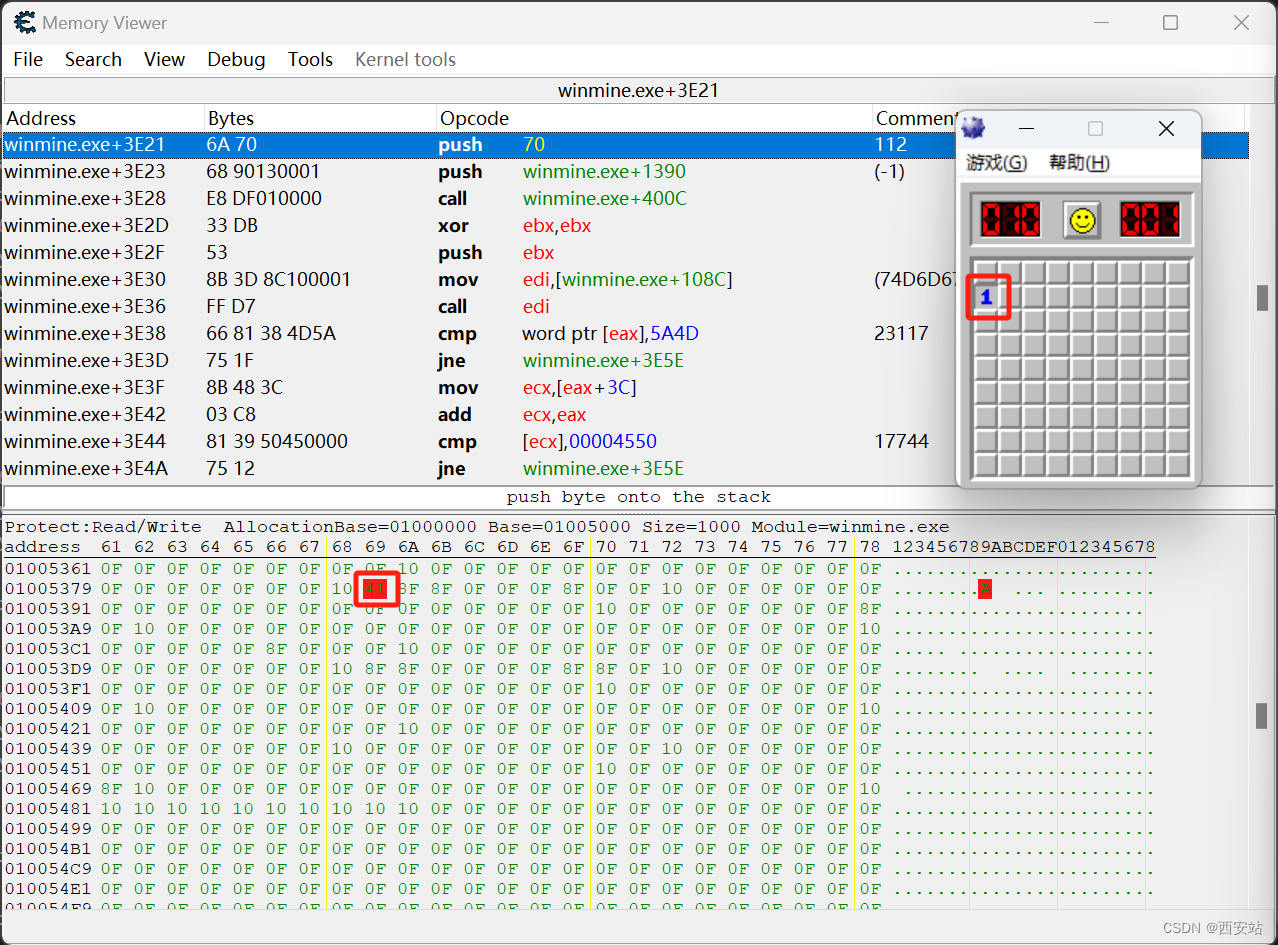Click the Cheat Engine logo icon
The image size is (1278, 945).
(25, 22)
